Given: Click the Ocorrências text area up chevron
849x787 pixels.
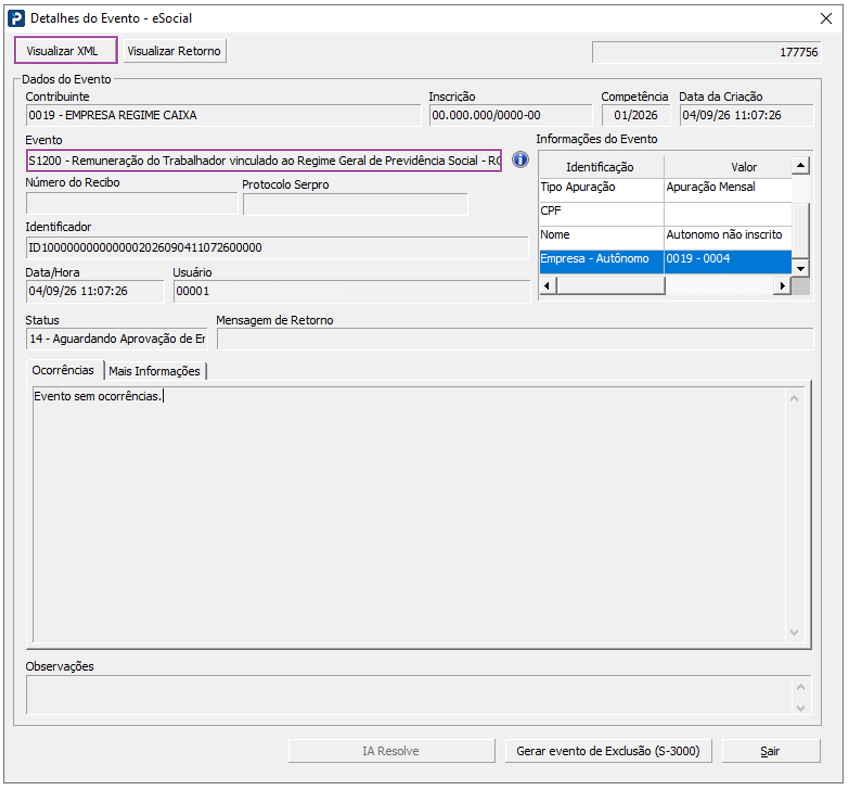Looking at the screenshot, I should click(x=794, y=399).
